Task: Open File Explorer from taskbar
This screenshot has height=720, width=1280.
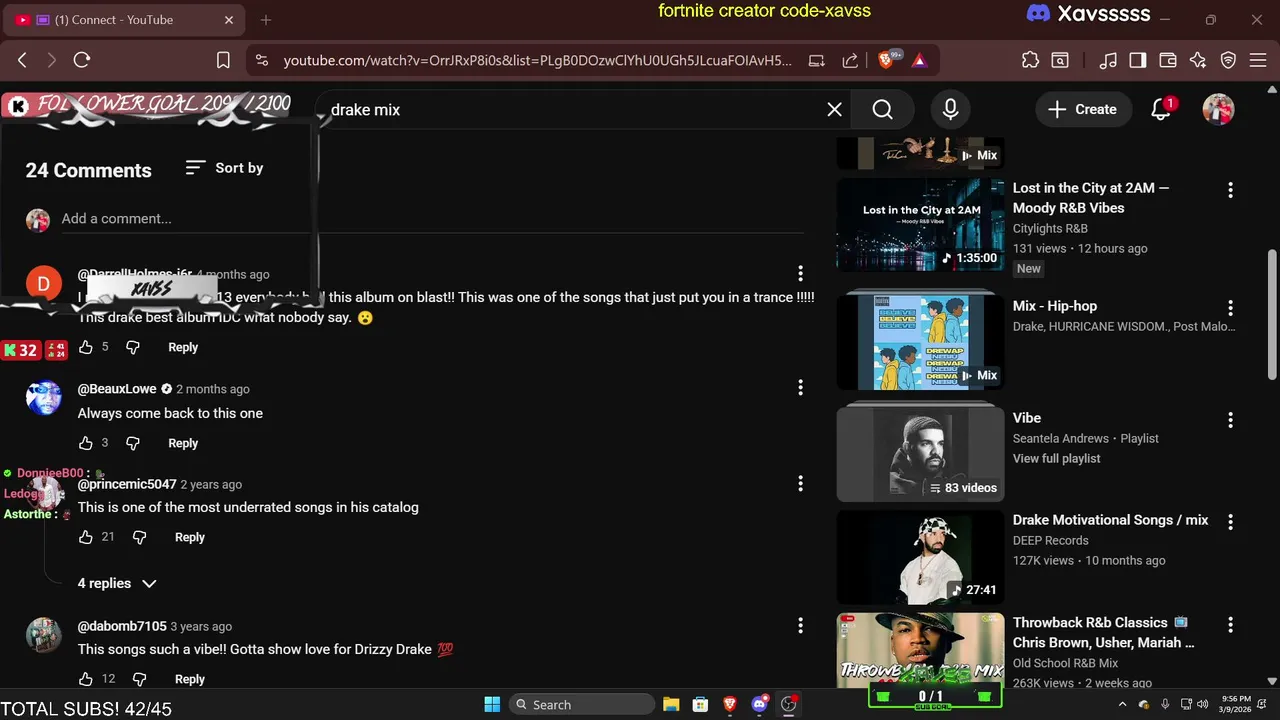Action: click(671, 704)
